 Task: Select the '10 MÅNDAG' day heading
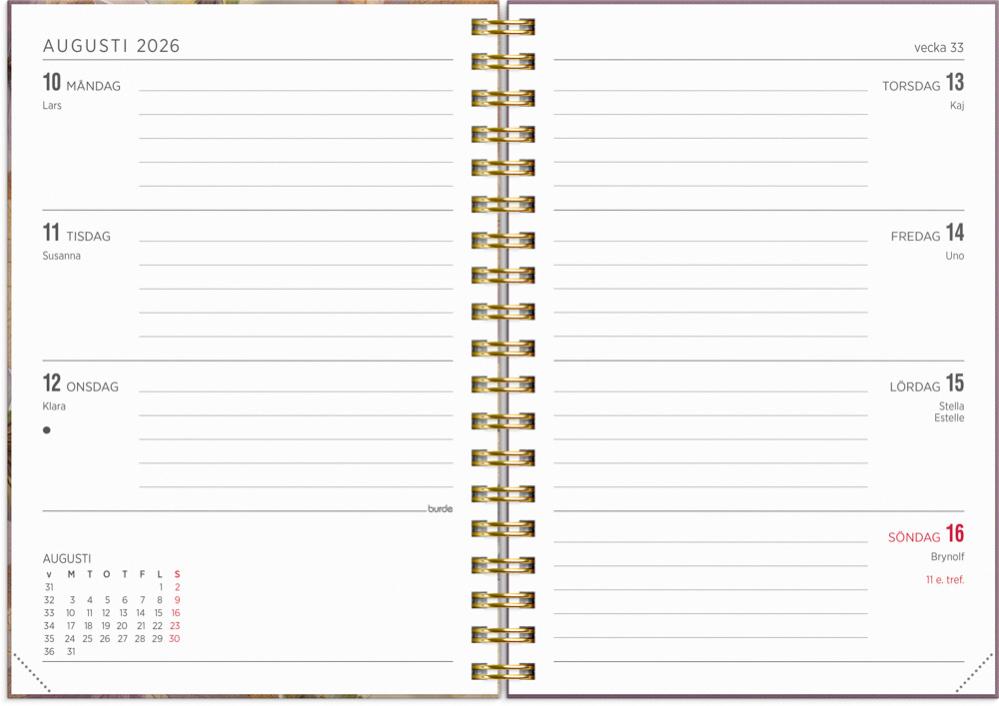pos(82,82)
